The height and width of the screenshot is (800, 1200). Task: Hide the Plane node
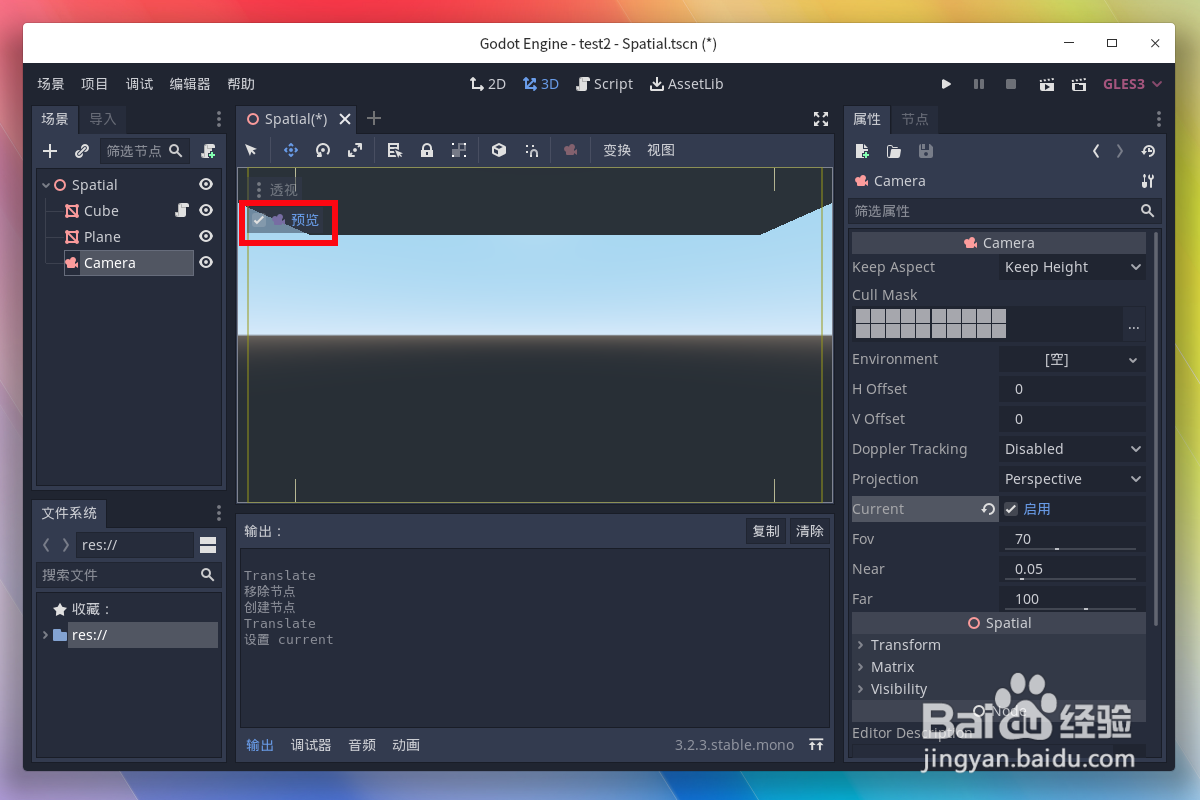(206, 237)
